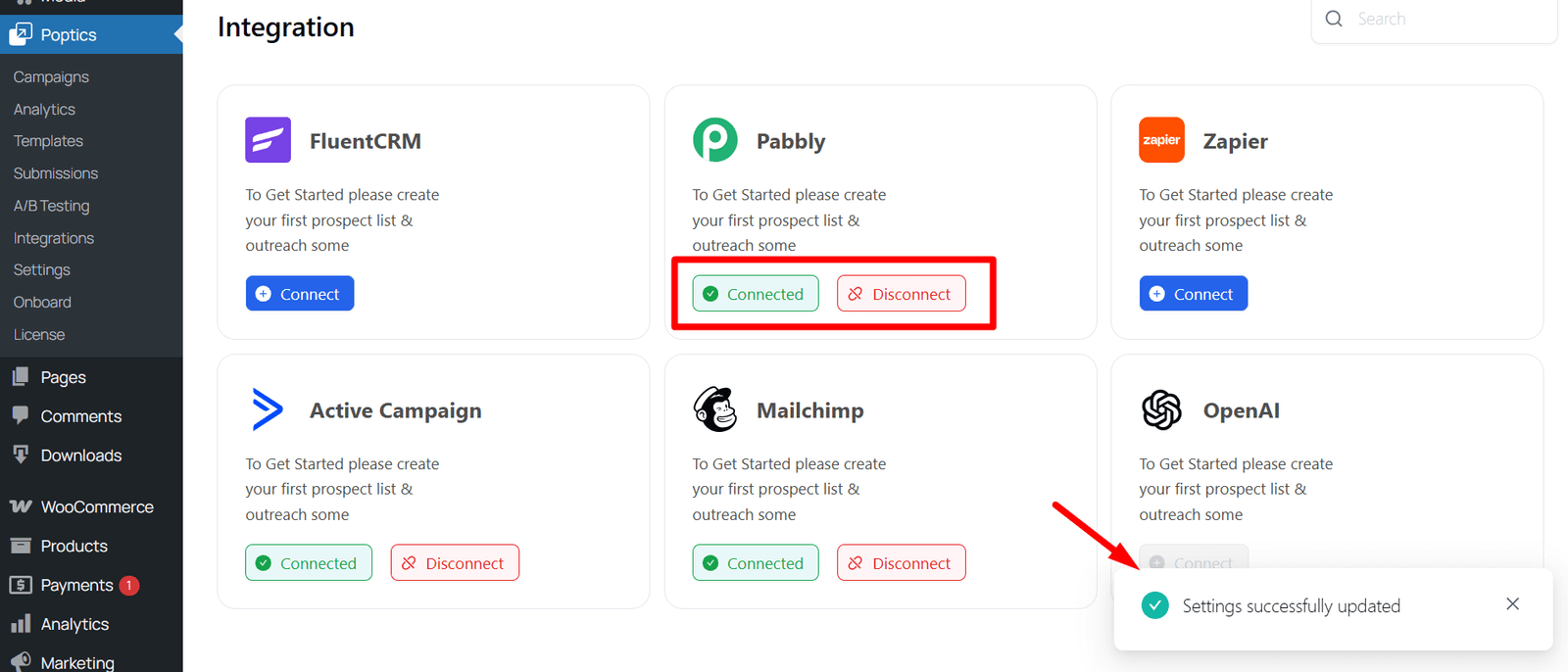The width and height of the screenshot is (1568, 672).
Task: Disconnect the Active Campaign integration
Action: [x=455, y=563]
